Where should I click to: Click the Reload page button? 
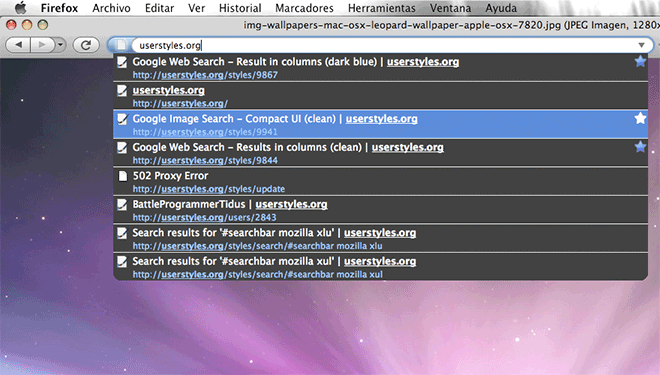coord(86,45)
